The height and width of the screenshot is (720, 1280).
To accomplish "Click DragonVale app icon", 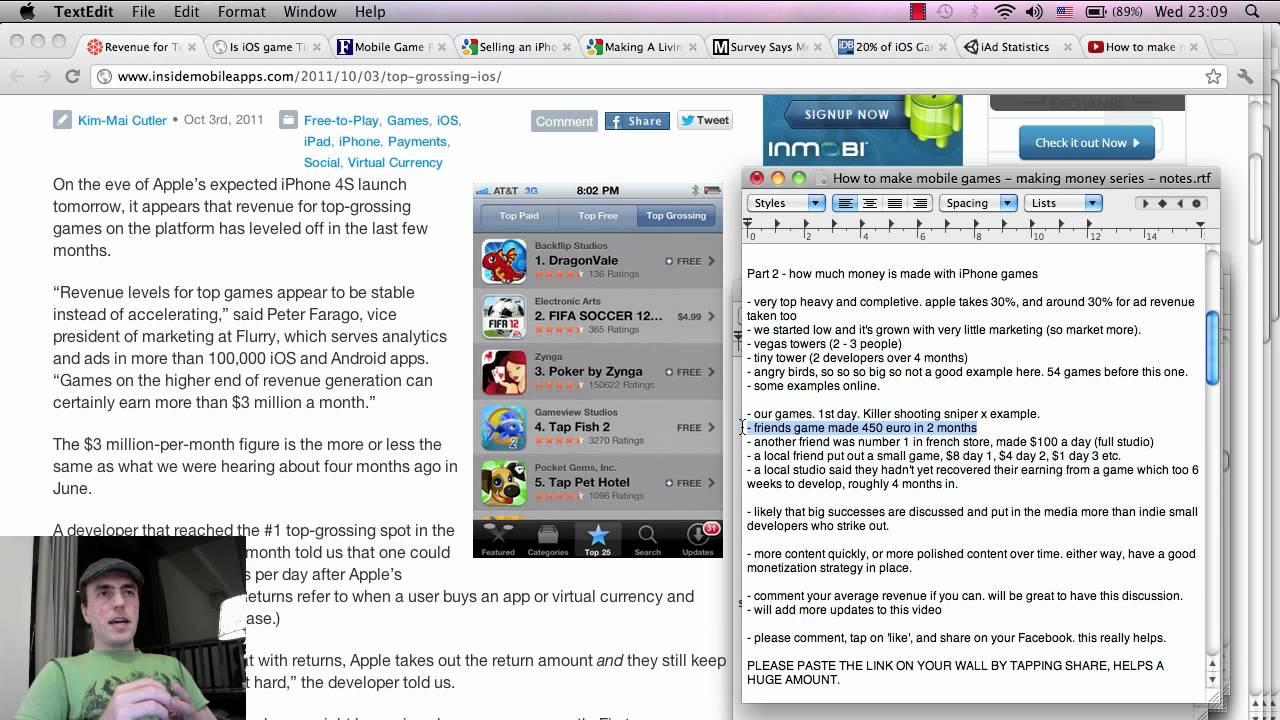I will (x=504, y=261).
